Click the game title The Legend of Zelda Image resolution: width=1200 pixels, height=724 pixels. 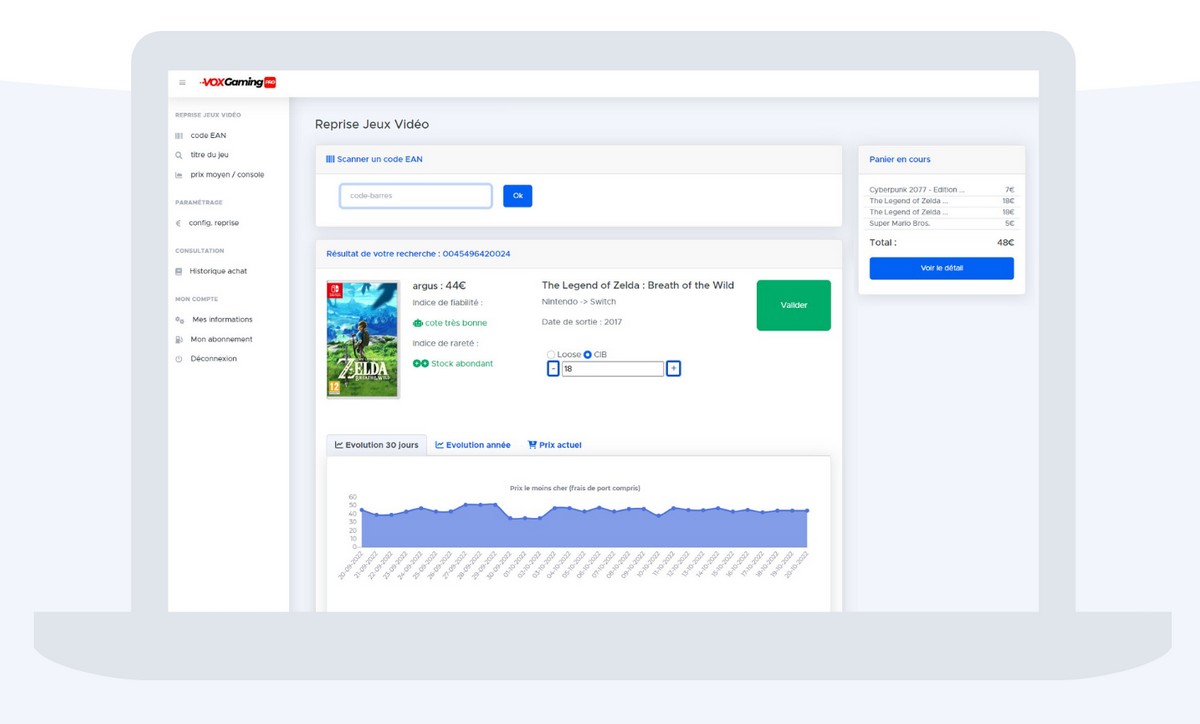638,286
